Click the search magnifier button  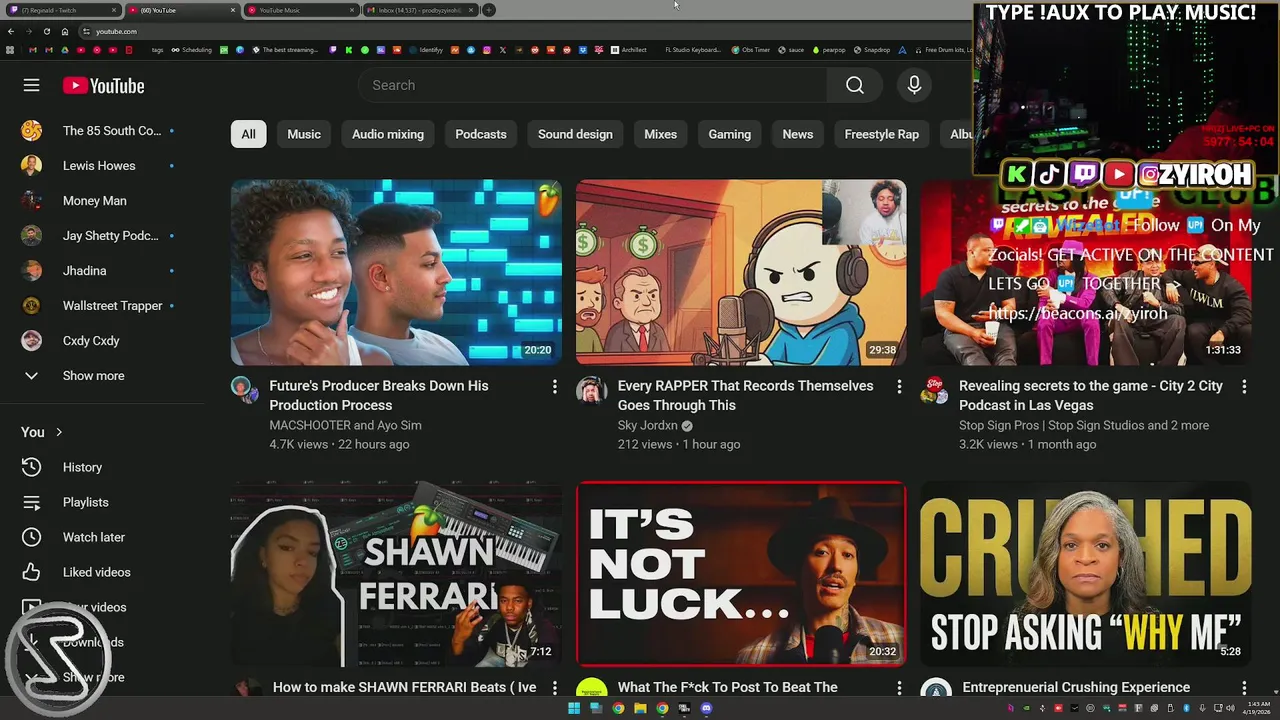tap(854, 85)
